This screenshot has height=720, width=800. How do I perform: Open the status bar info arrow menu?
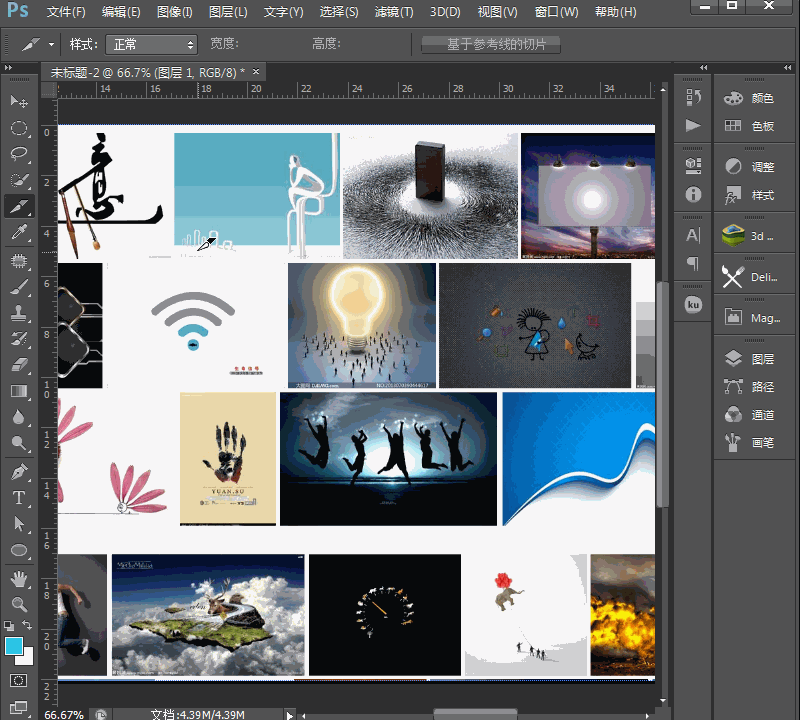[x=289, y=715]
